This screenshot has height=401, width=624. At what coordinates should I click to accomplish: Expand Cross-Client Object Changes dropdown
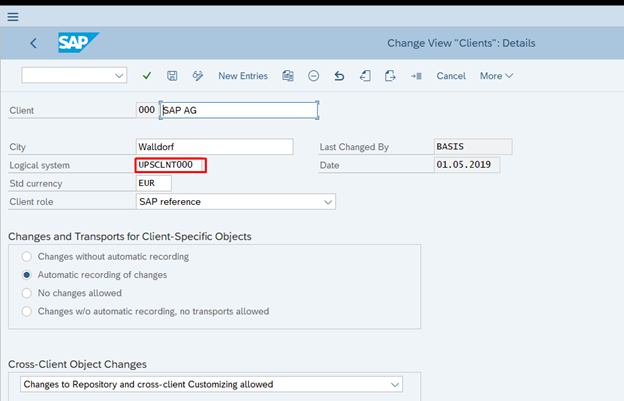point(394,385)
